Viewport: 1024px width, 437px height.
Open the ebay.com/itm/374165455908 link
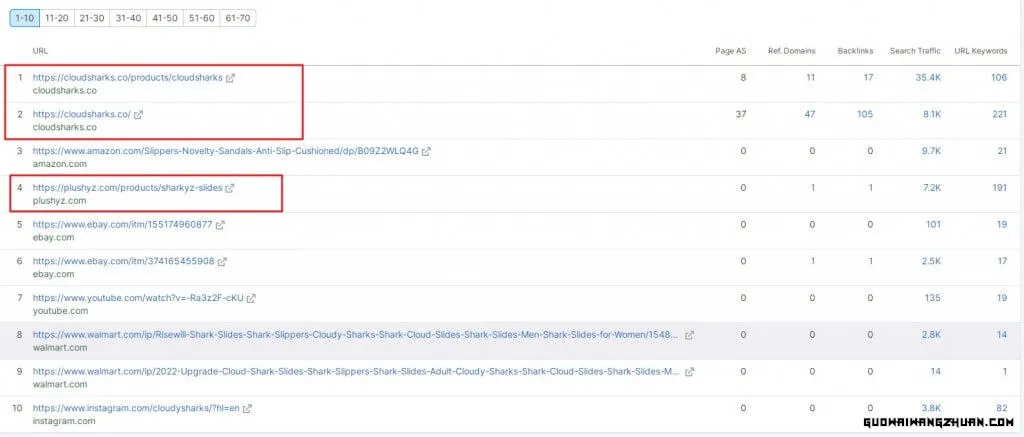123,261
